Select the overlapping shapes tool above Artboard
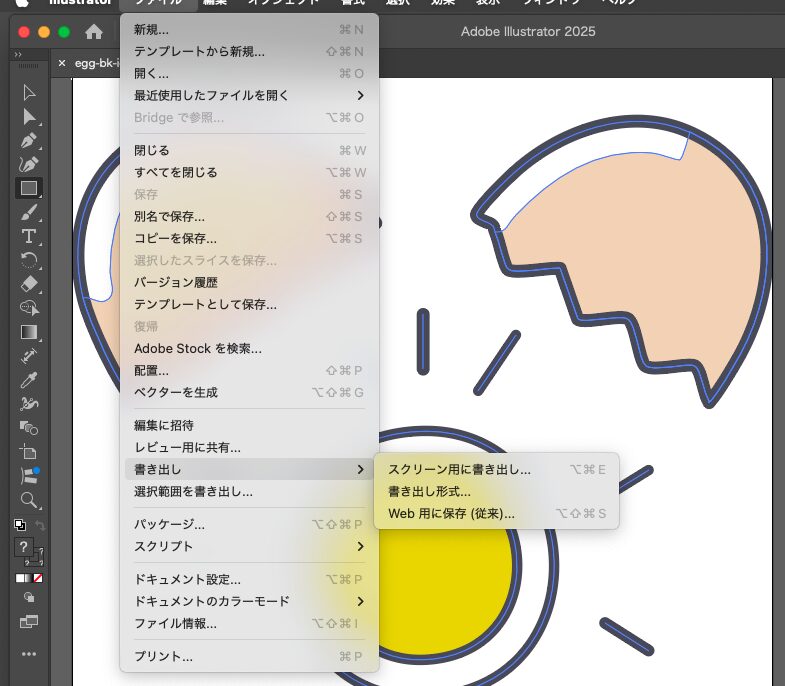This screenshot has height=686, width=785. (x=29, y=428)
